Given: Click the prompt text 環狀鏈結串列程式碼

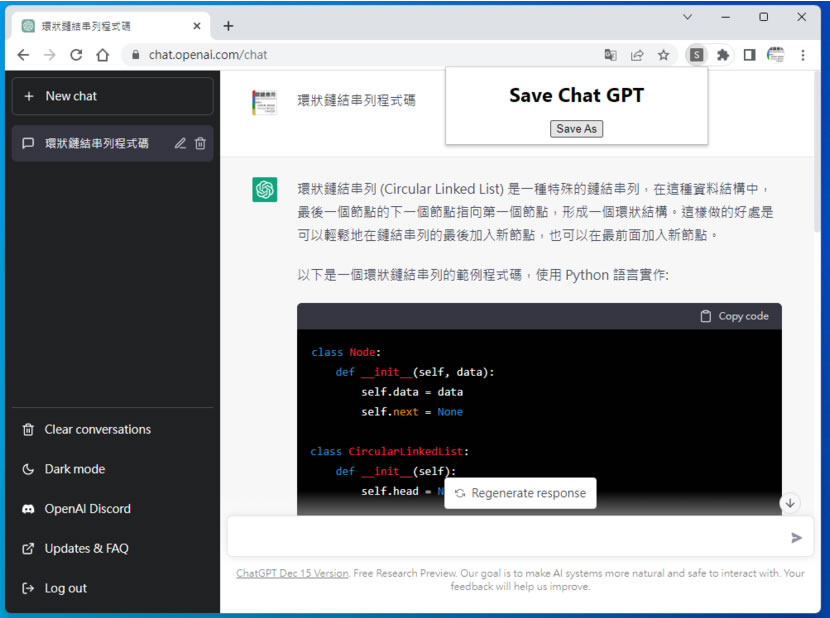Looking at the screenshot, I should pos(356,101).
